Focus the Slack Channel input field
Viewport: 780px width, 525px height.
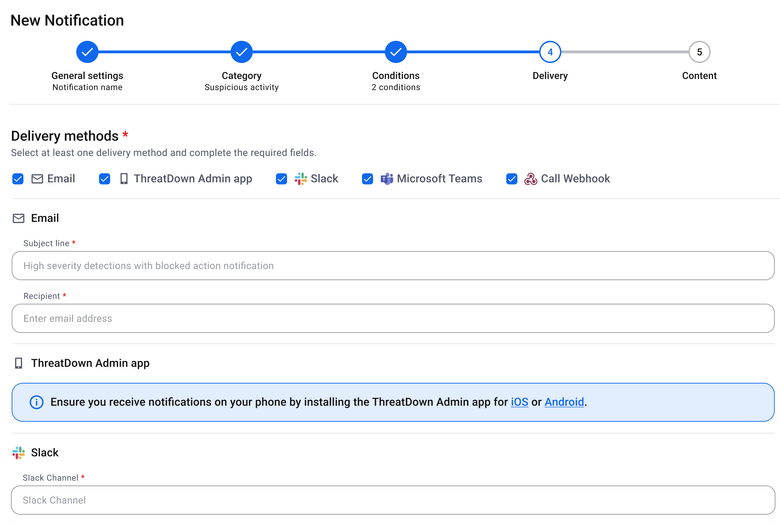[x=393, y=500]
